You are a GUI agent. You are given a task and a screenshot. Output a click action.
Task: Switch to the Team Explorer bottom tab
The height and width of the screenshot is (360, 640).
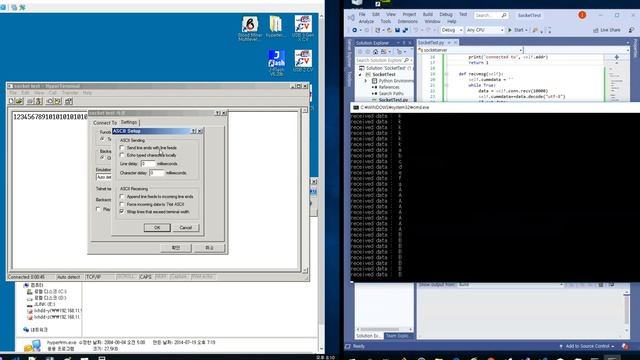point(398,336)
